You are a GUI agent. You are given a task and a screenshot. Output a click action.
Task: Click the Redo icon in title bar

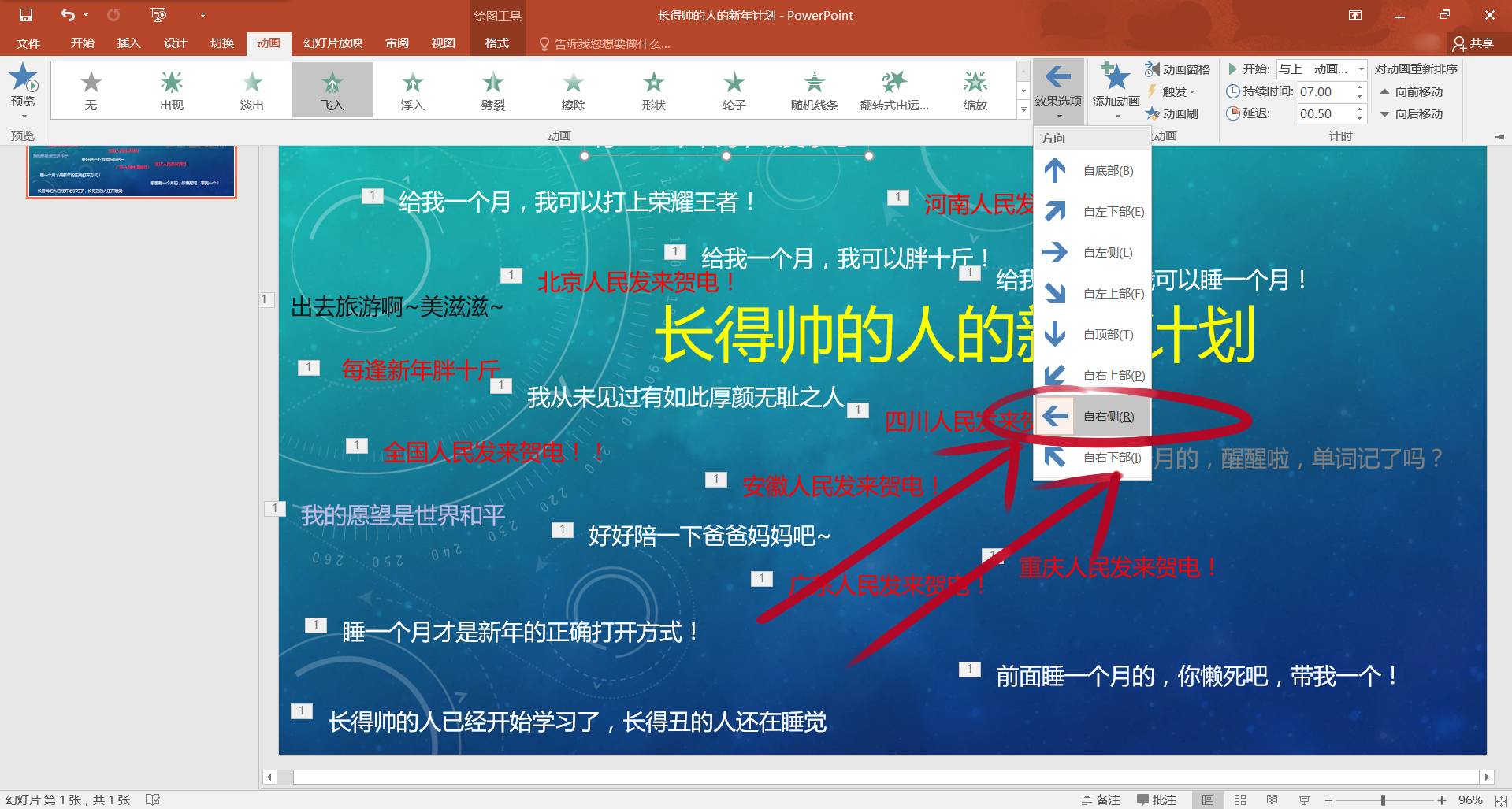point(113,15)
